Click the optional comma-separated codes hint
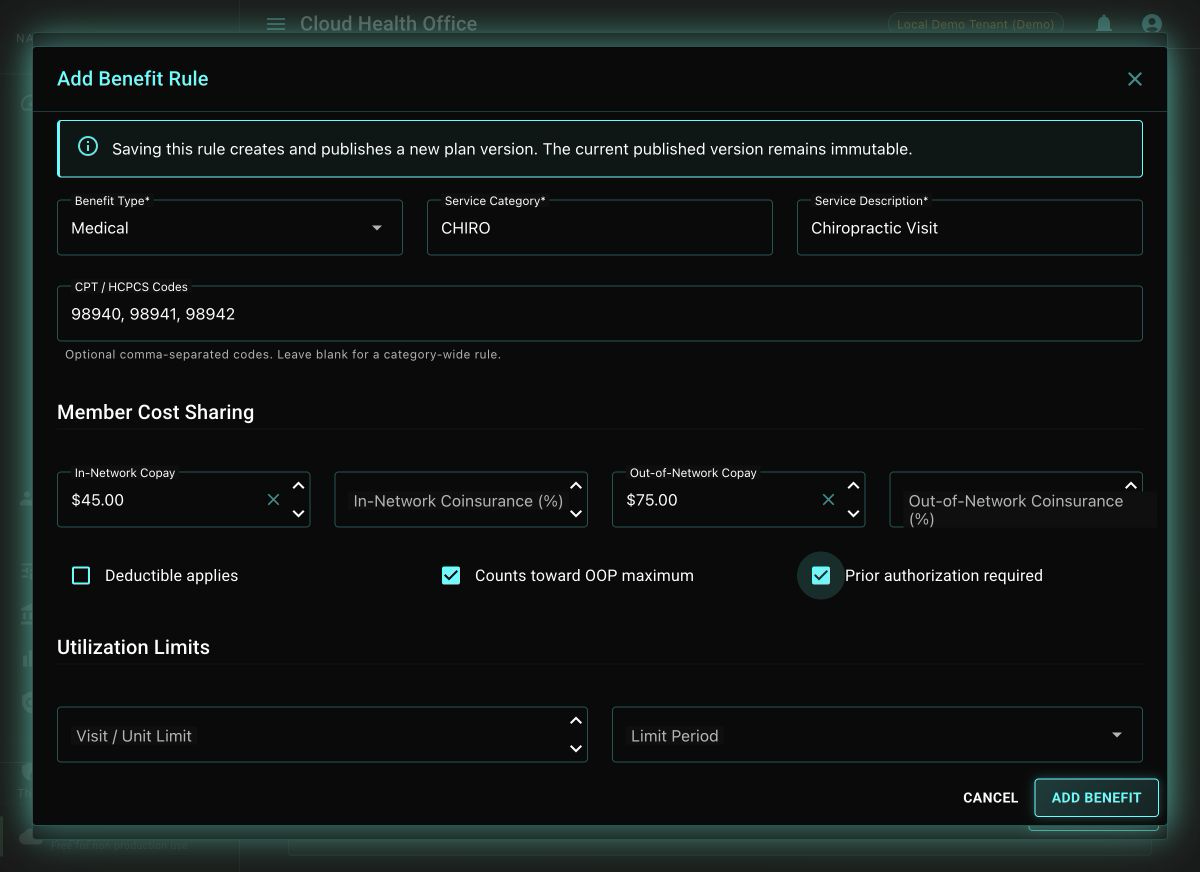Screen dimensions: 1200x872 [x=283, y=354]
